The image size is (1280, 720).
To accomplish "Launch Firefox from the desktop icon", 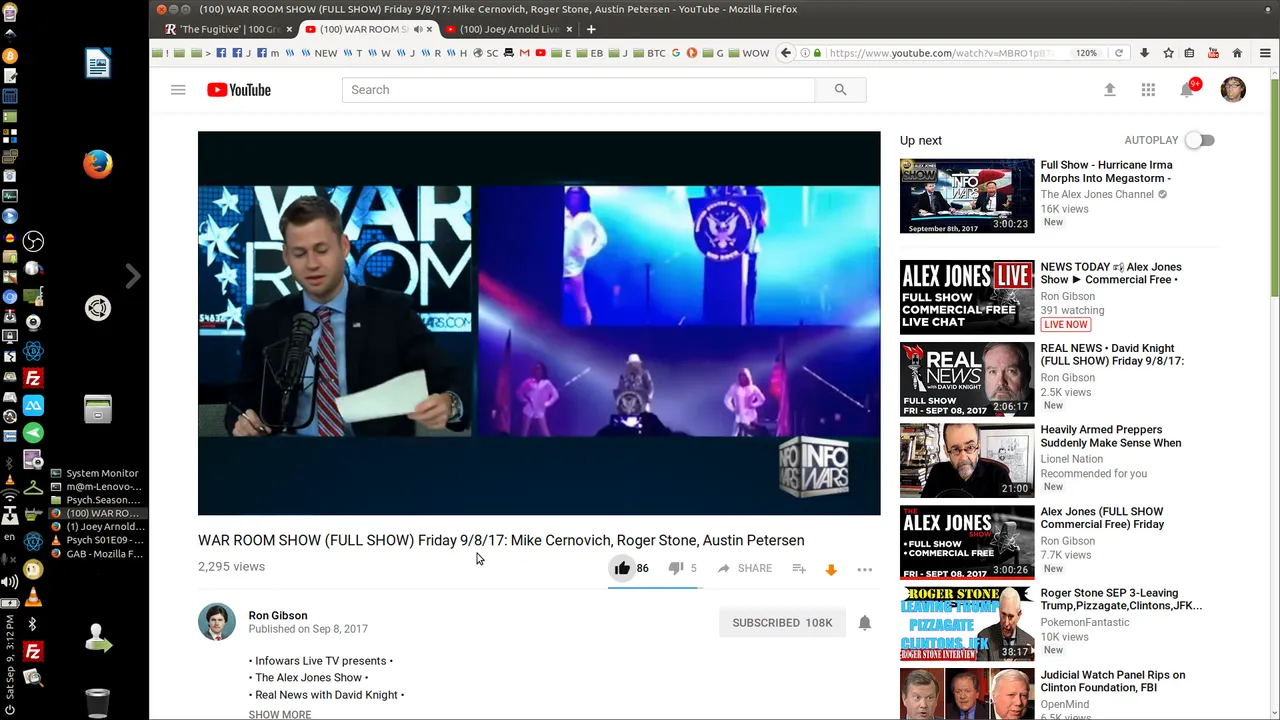I will click(98, 164).
